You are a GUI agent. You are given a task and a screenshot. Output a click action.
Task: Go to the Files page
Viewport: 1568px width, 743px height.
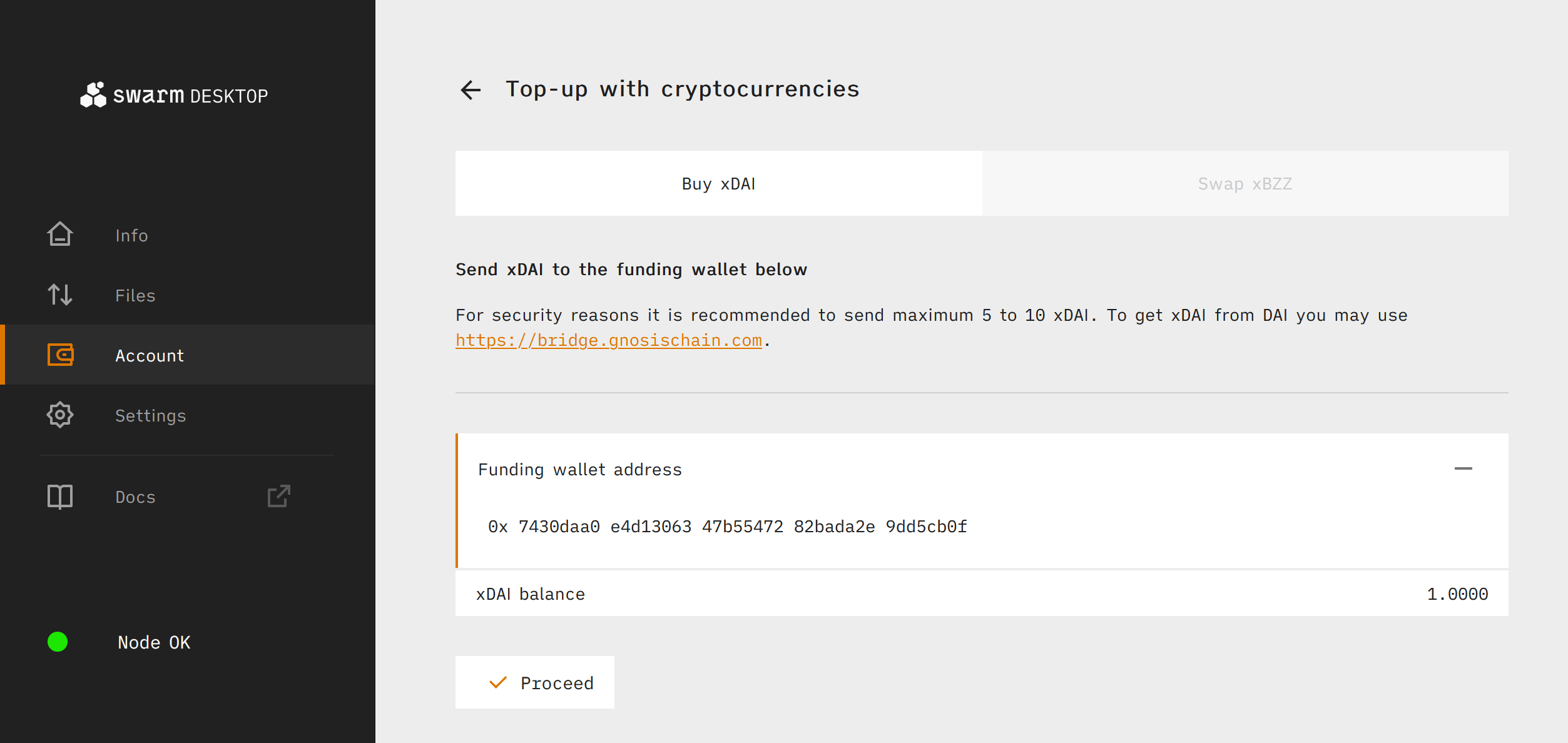coord(135,296)
